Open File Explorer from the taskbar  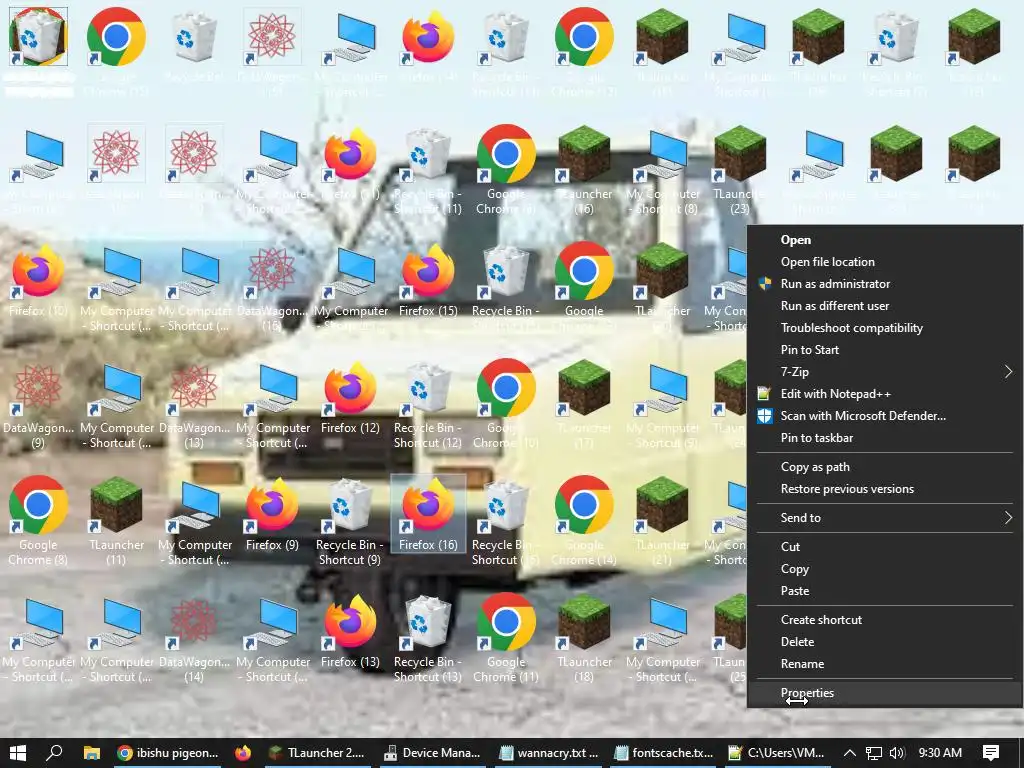coord(91,753)
